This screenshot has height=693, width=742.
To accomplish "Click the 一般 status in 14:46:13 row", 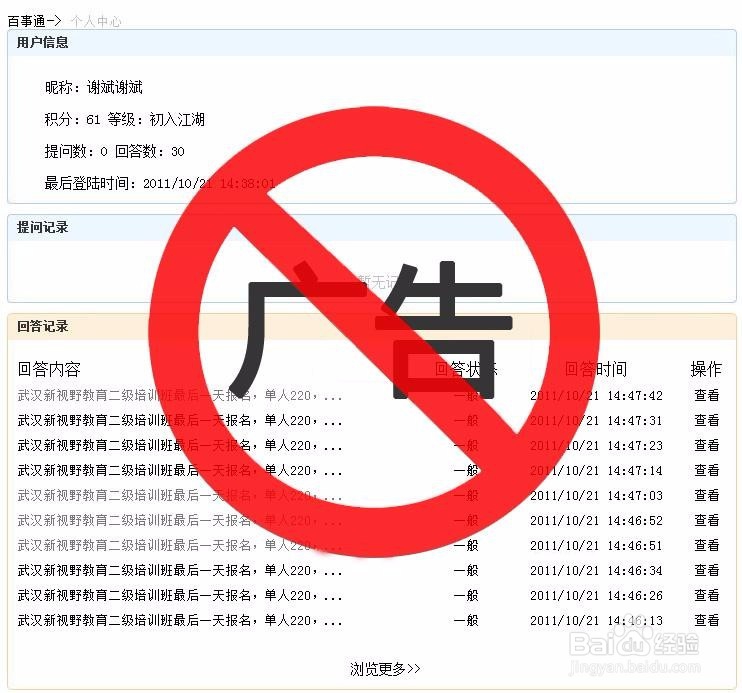I will click(x=466, y=621).
